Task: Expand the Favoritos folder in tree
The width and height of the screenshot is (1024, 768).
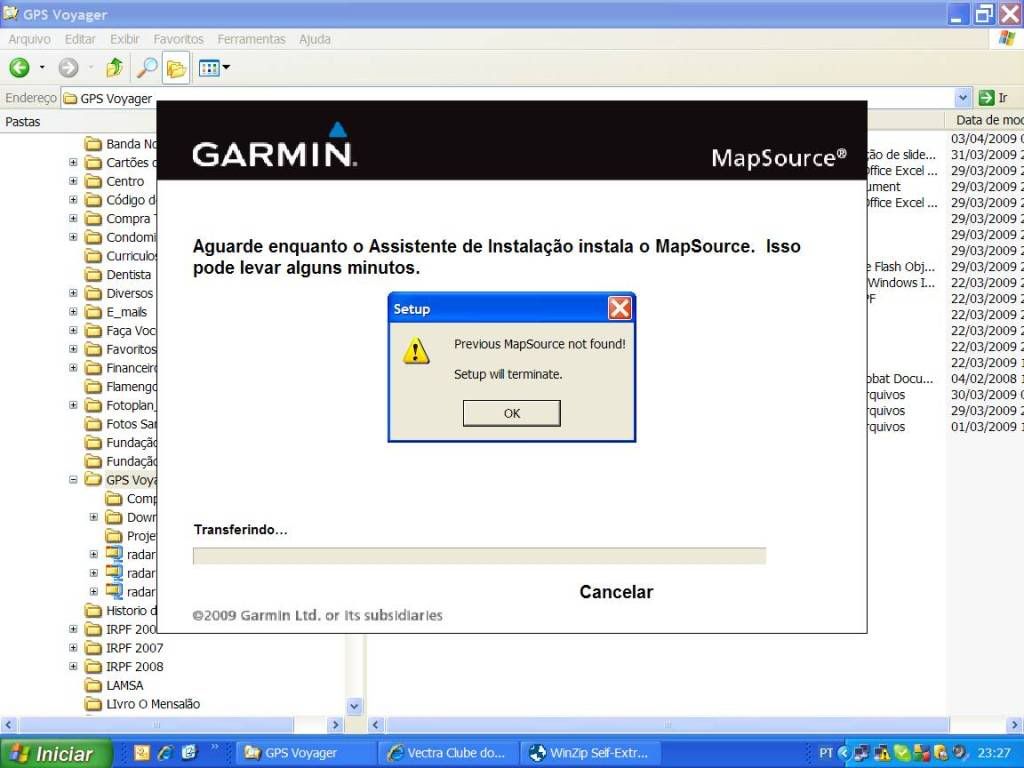Action: pyautogui.click(x=73, y=349)
